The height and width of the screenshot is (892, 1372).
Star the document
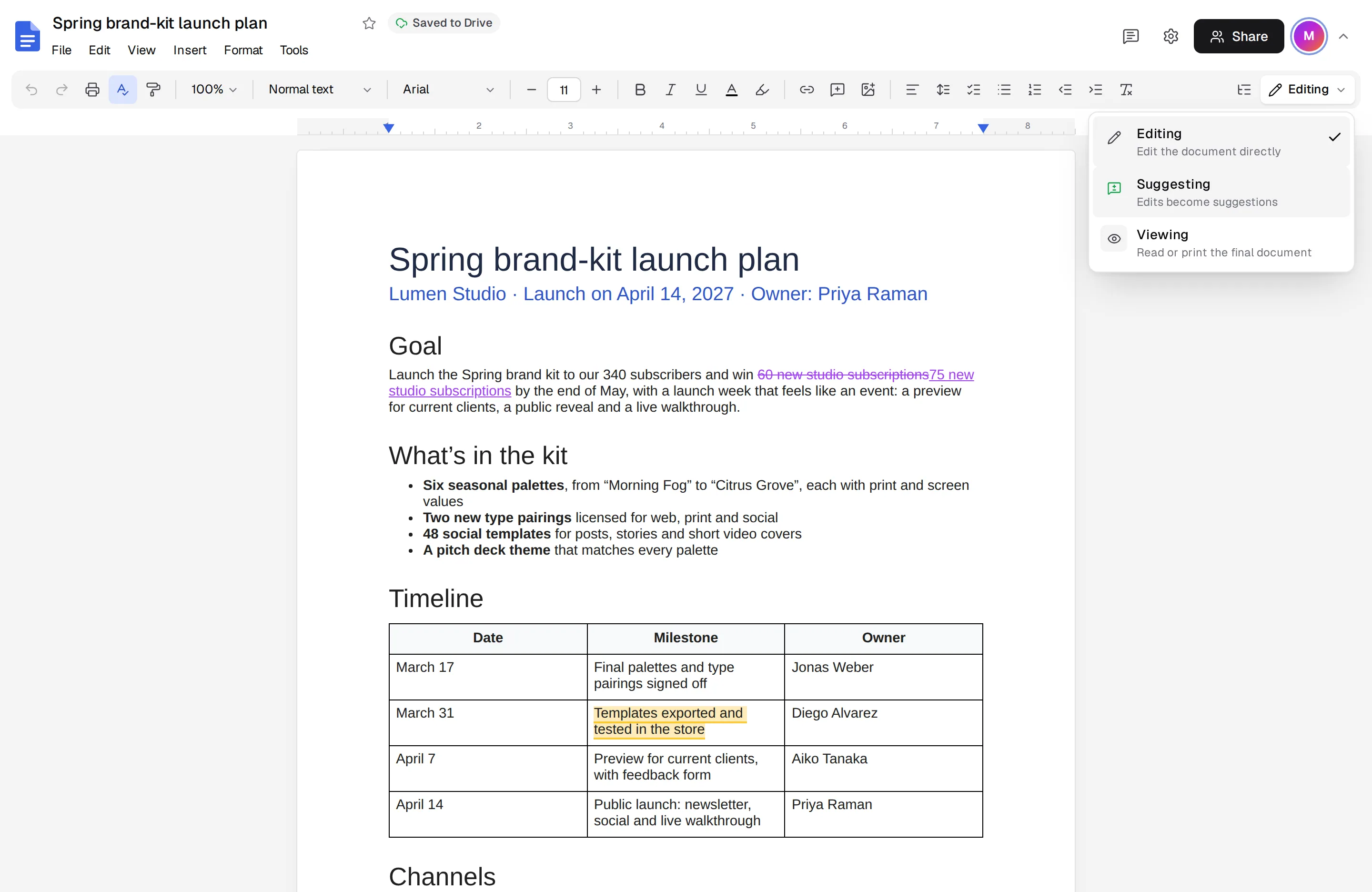[369, 23]
